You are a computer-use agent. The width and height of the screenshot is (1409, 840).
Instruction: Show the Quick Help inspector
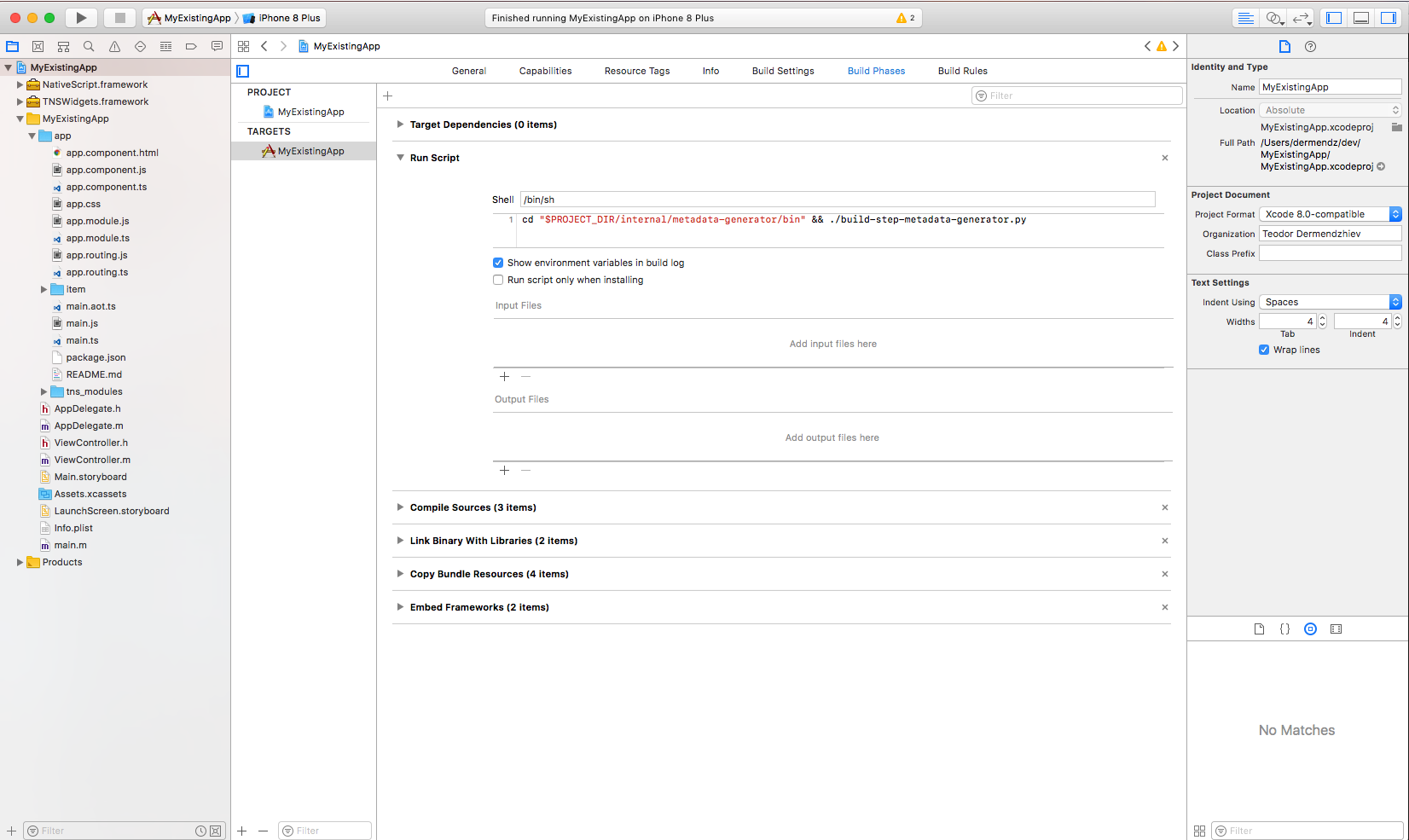click(1310, 46)
